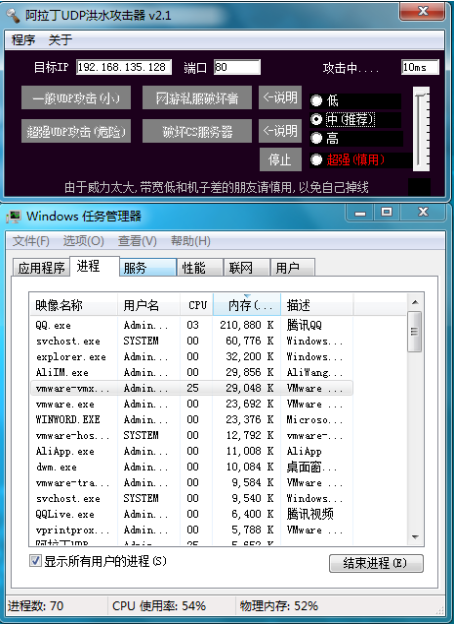Image resolution: width=454 pixels, height=626 pixels.
Task: Click the process list scroll-up arrow
Action: coord(415,302)
